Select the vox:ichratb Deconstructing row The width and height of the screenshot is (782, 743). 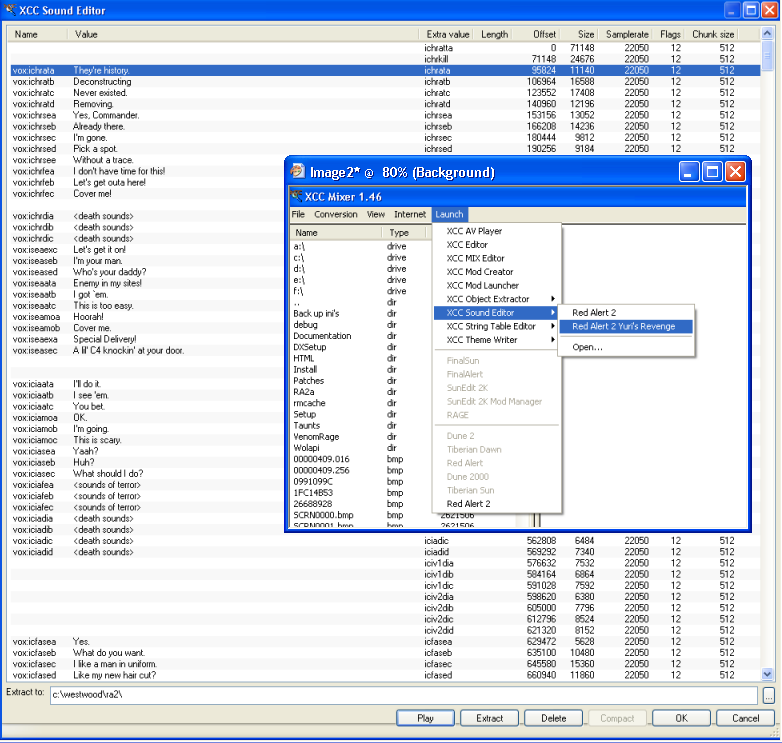pos(385,81)
